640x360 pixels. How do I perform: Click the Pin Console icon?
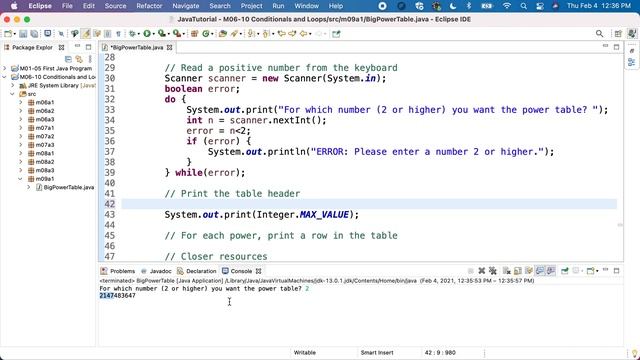pyautogui.click(x=564, y=271)
